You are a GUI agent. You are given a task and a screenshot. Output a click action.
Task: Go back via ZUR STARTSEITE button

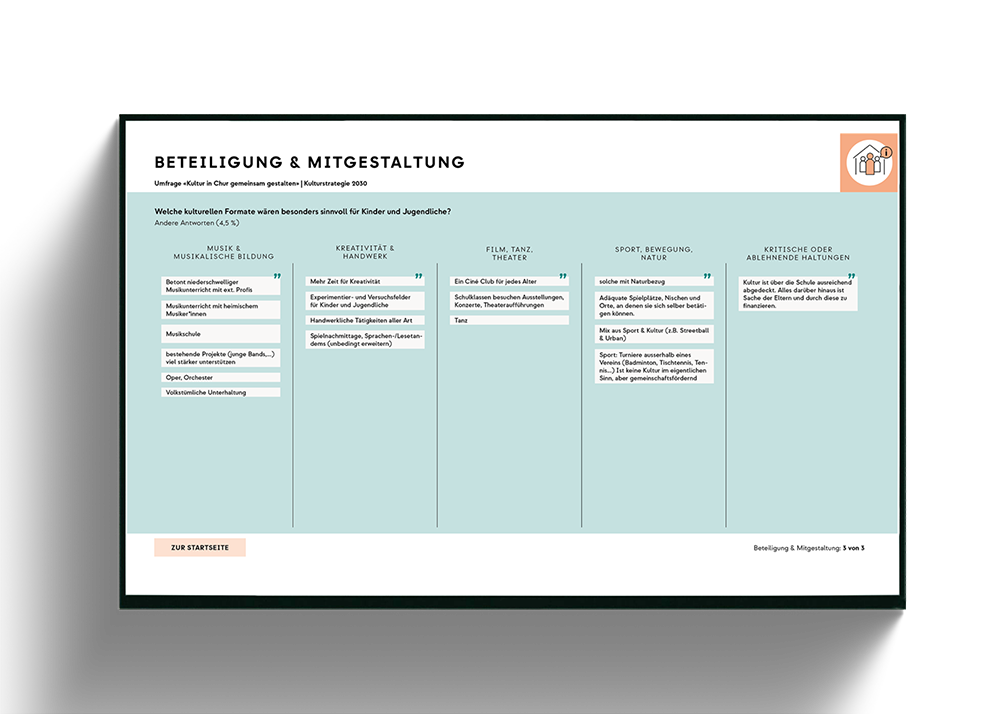[200, 548]
